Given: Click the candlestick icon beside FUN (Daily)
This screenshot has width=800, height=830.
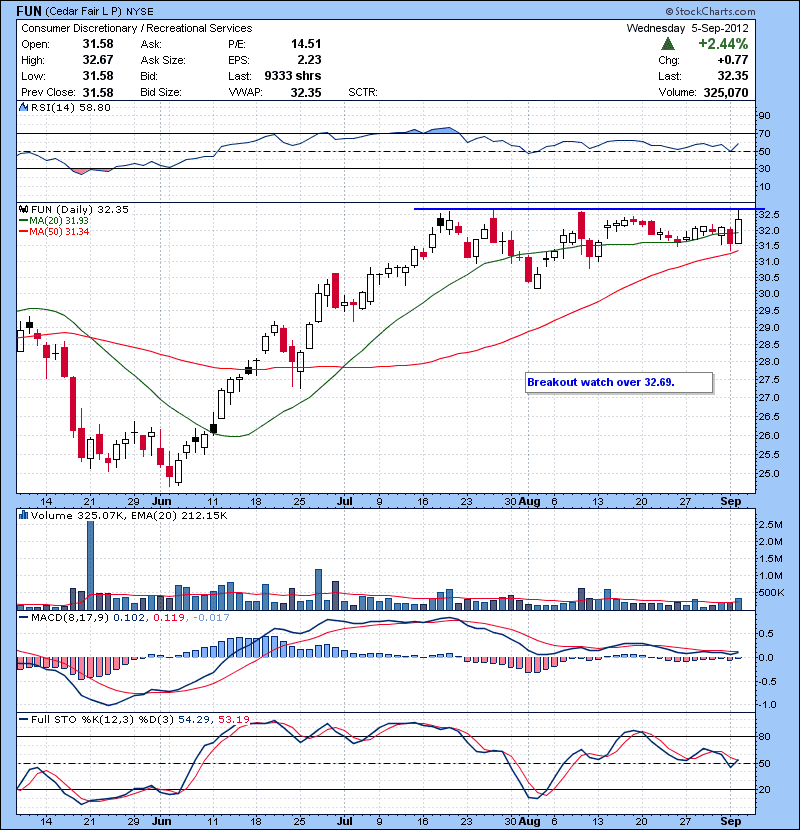Looking at the screenshot, I should click(23, 210).
